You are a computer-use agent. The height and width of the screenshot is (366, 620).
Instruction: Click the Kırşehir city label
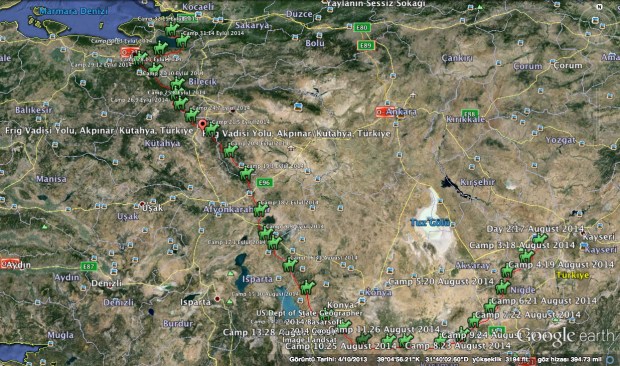click(477, 182)
